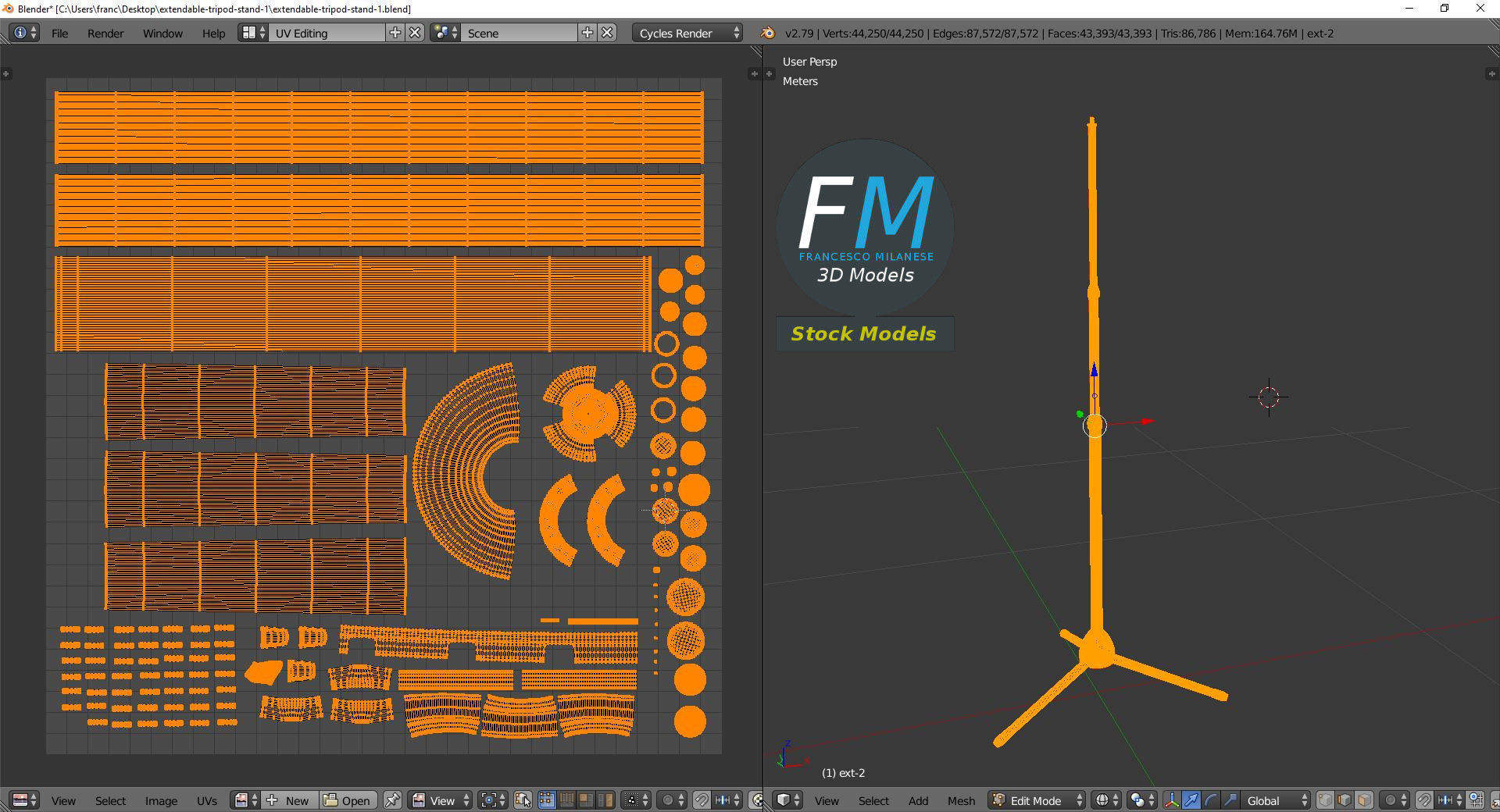Add a new screen layout

pyautogui.click(x=395, y=33)
